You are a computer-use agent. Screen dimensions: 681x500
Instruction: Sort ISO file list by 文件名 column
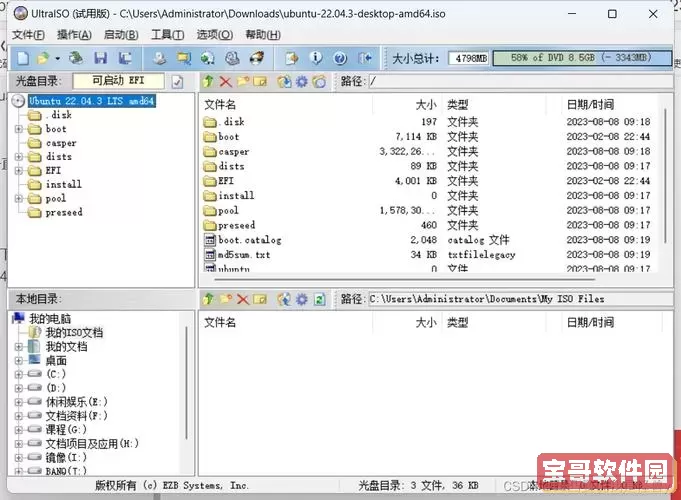coord(286,105)
